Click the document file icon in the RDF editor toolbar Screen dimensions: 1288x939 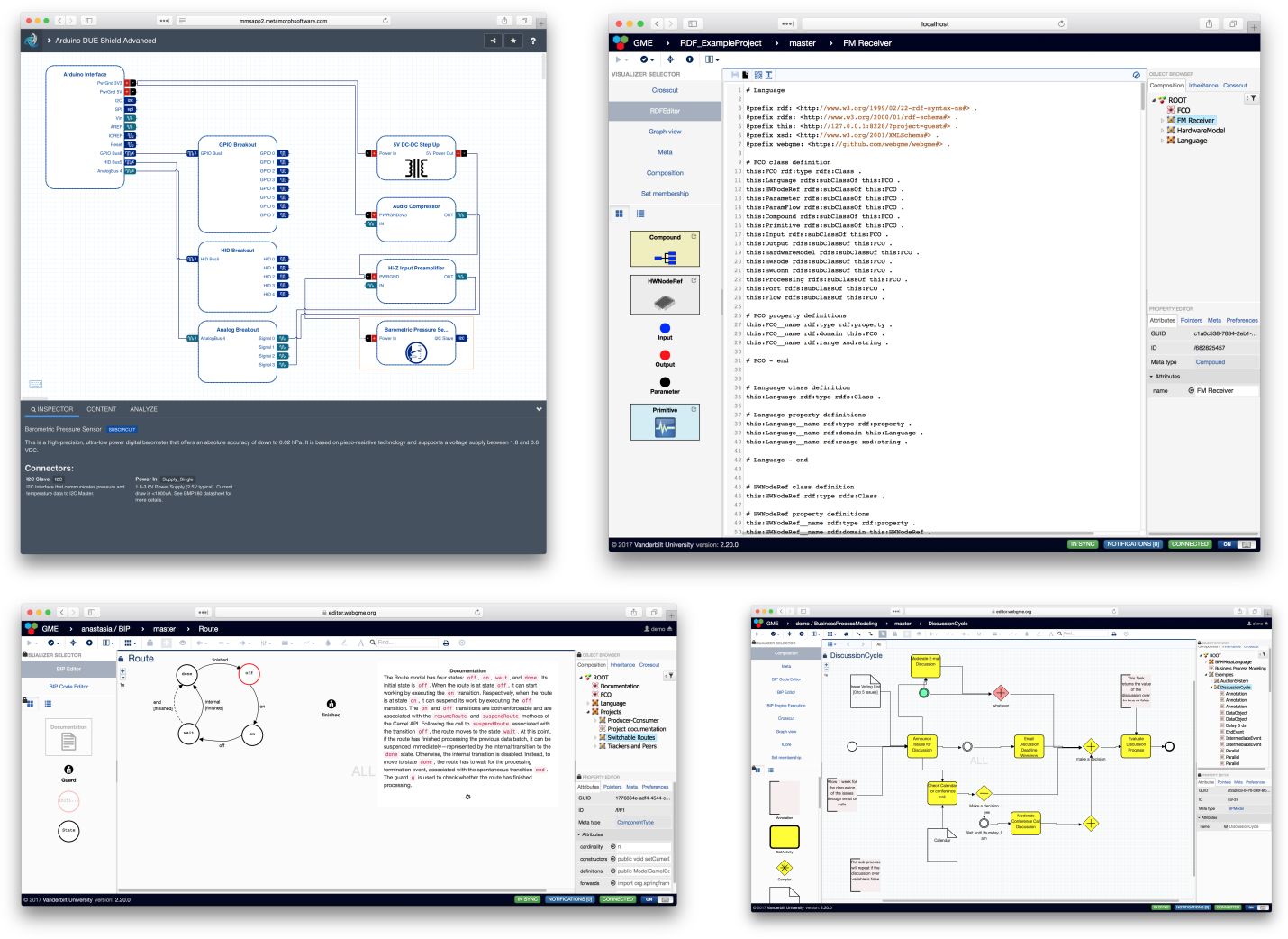746,75
